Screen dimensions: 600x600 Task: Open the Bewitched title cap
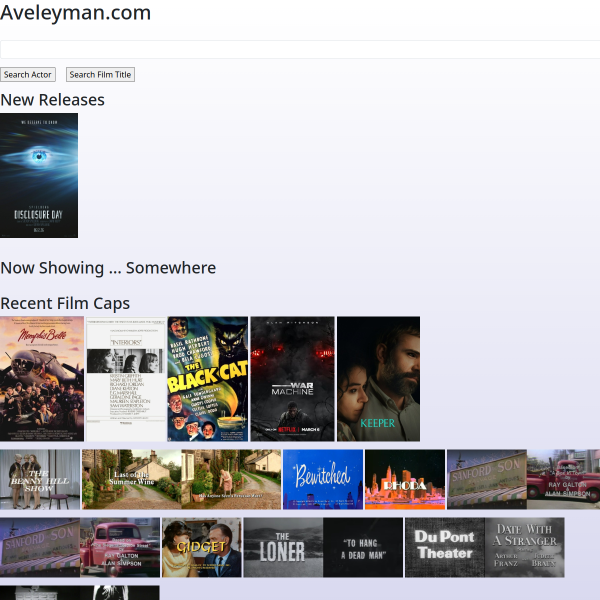click(x=323, y=479)
